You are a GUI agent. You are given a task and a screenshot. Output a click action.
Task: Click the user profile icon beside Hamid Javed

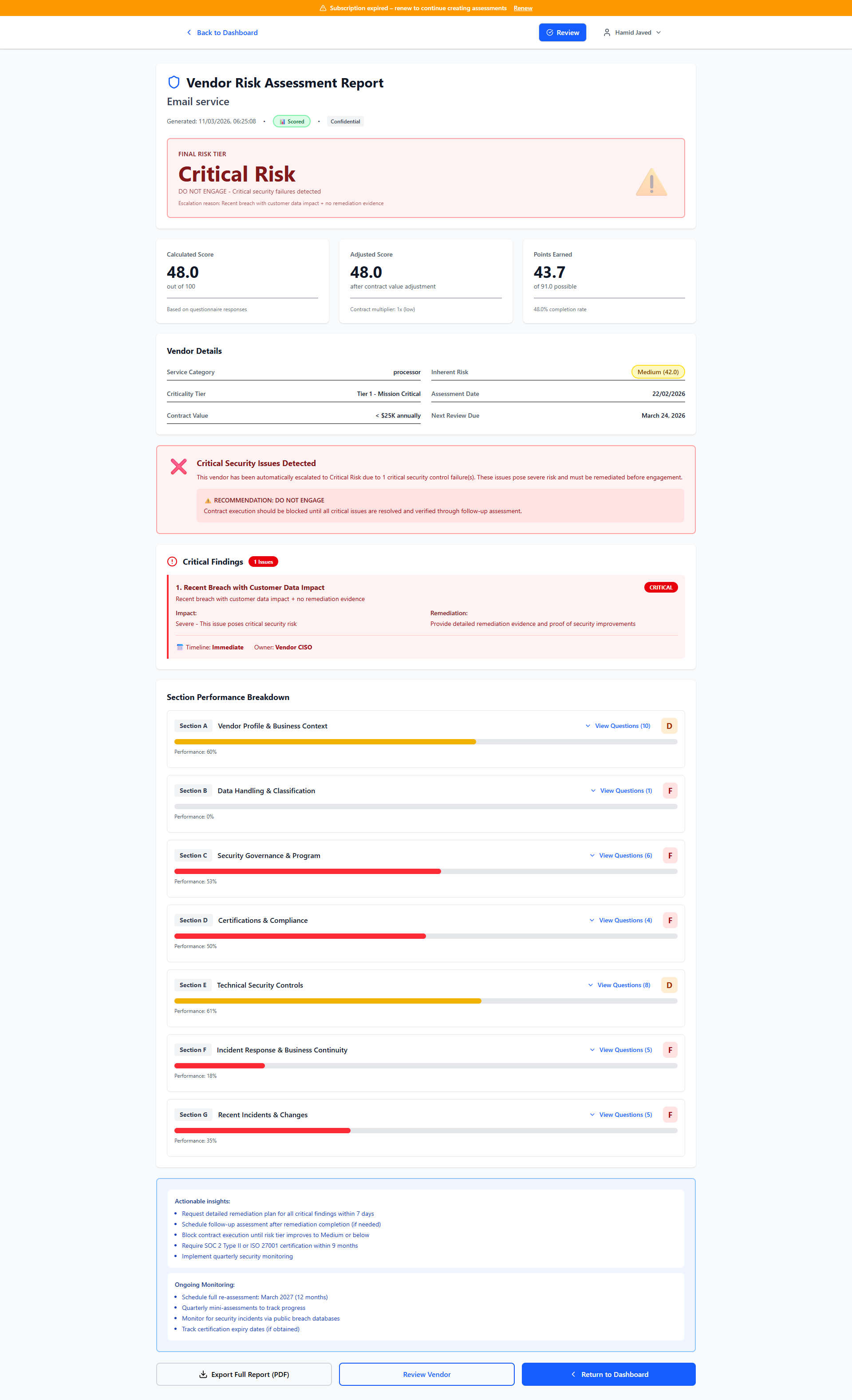point(607,32)
